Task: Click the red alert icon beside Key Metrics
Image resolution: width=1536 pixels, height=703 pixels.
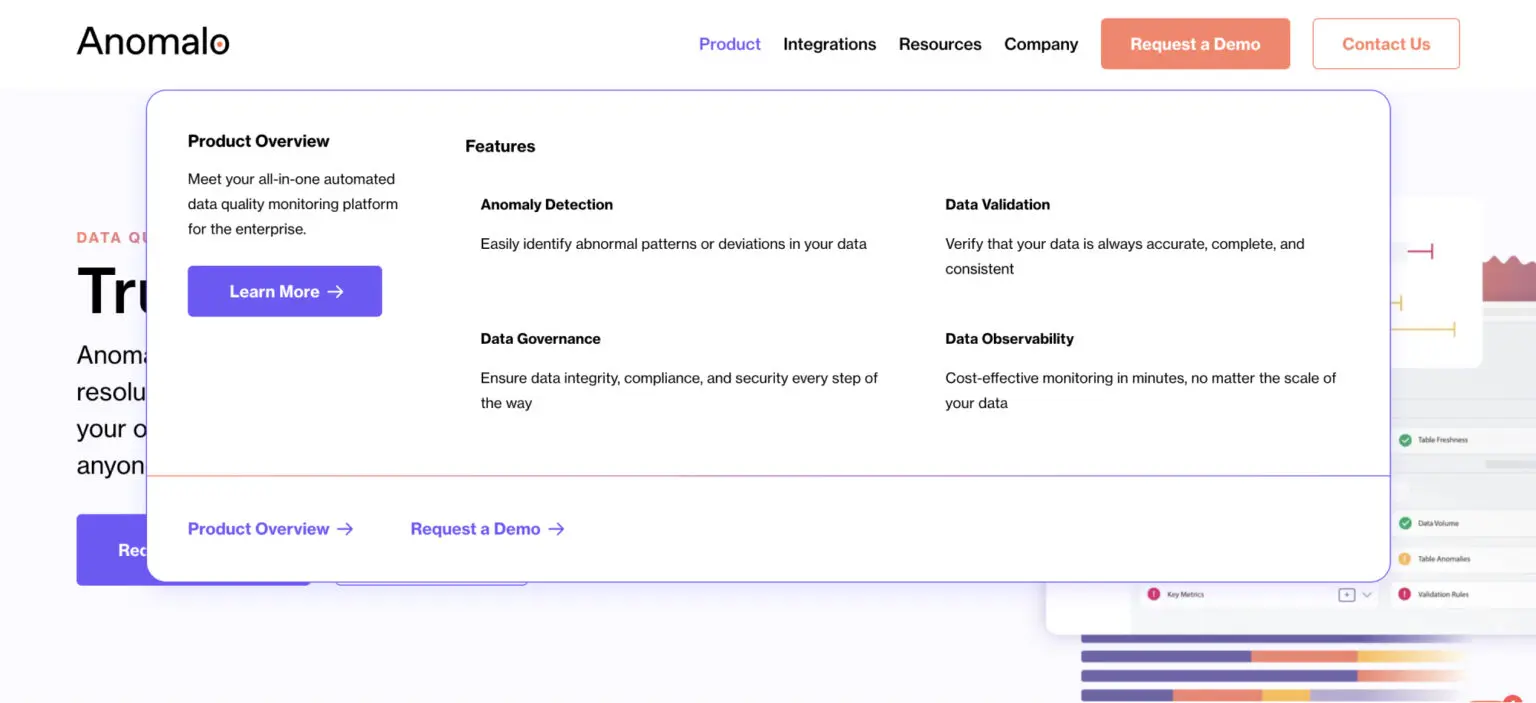Action: [1153, 594]
